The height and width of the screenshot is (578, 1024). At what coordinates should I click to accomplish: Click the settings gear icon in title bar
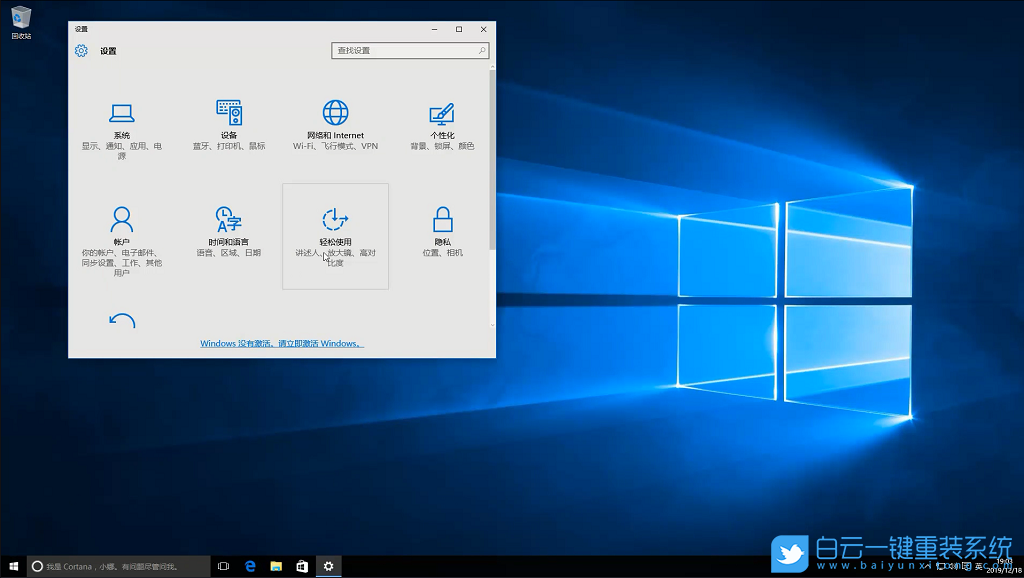pos(81,51)
